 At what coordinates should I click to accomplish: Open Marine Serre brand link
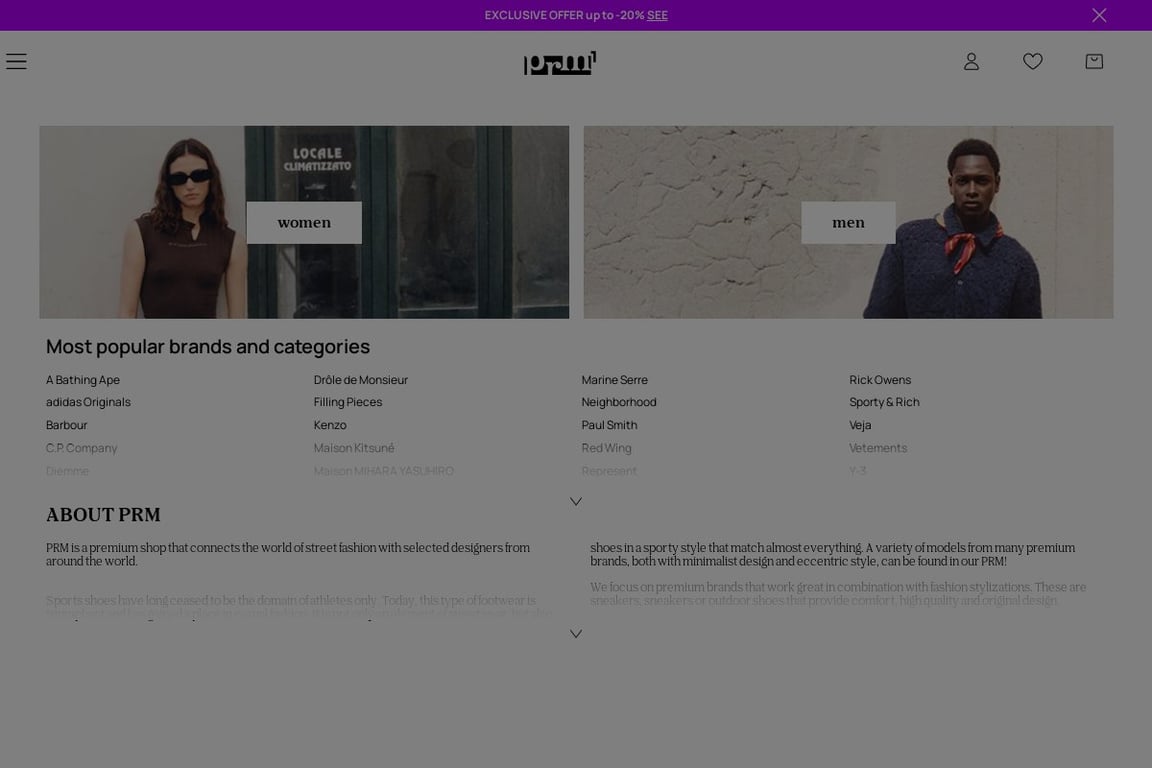point(615,380)
